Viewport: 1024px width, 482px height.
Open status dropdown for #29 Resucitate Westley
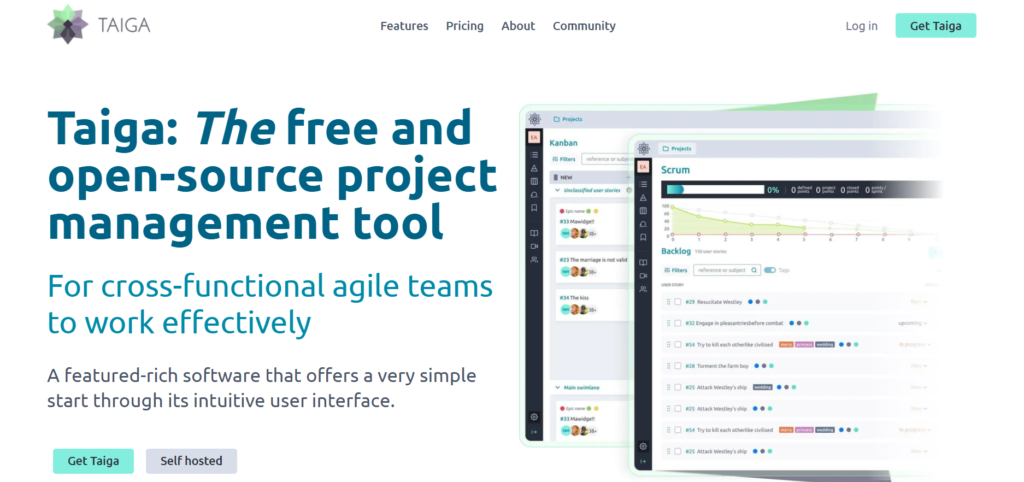919,302
